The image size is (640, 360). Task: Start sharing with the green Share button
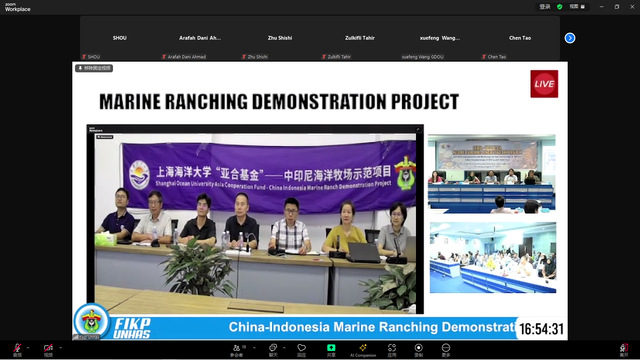pos(331,350)
